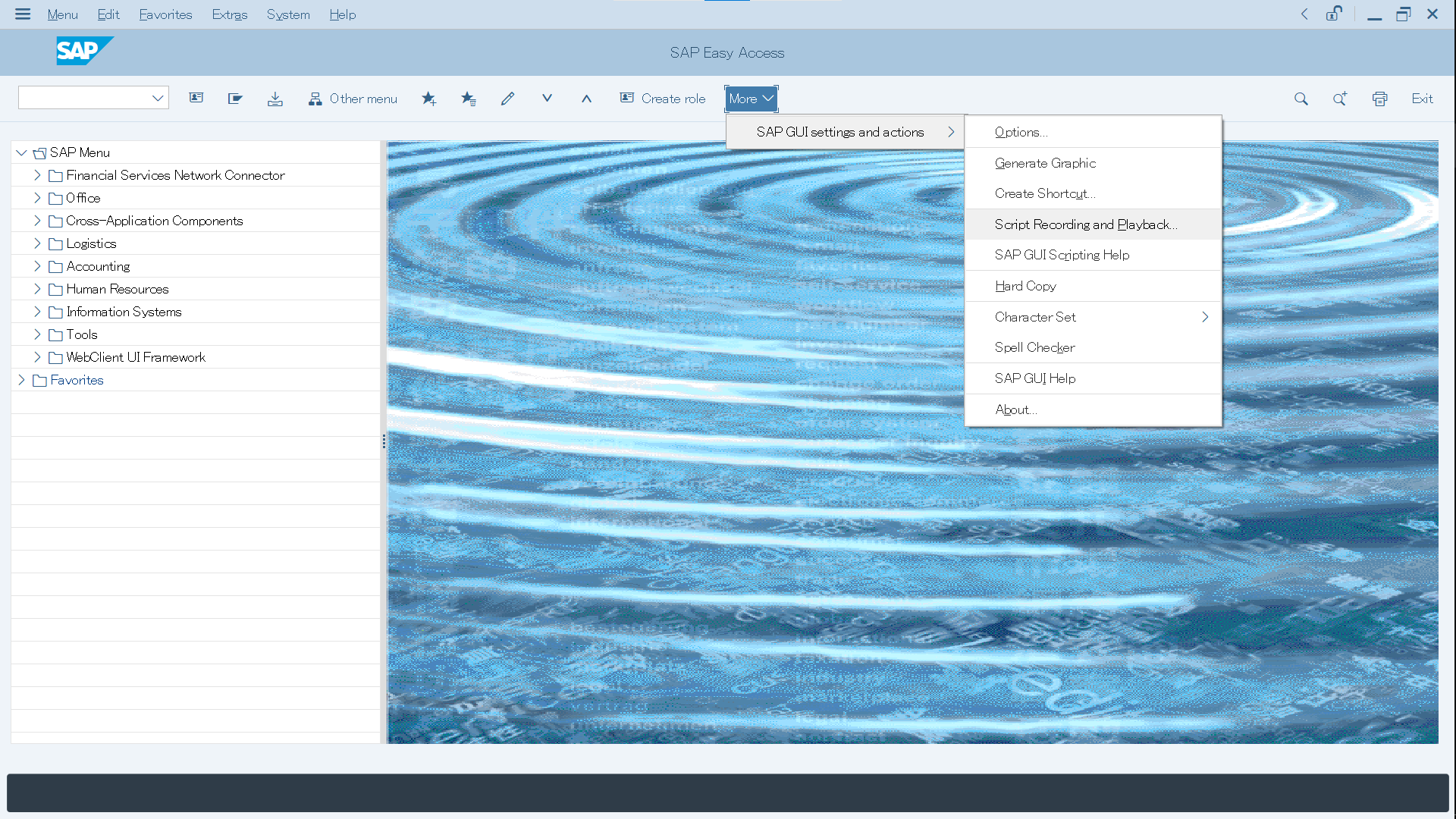
Task: Select Script Recording and Playback entry
Action: [x=1085, y=224]
